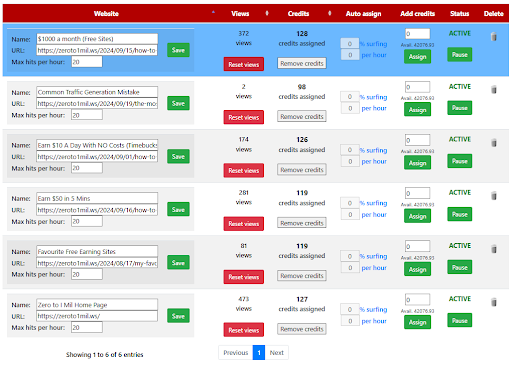Click trash icon for Common Traffic Generation Mistake

[494, 90]
